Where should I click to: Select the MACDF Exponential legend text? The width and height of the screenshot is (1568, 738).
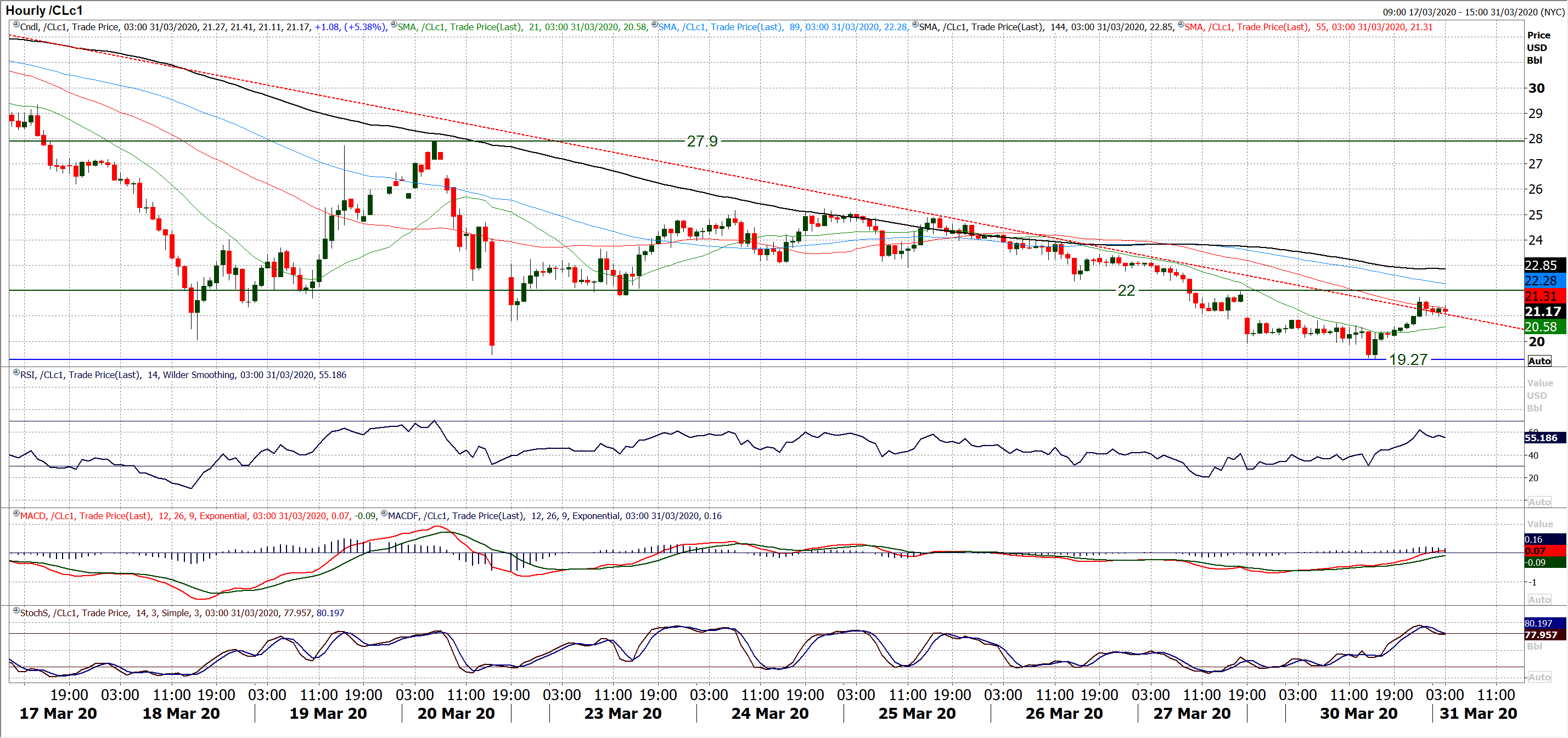pos(554,516)
